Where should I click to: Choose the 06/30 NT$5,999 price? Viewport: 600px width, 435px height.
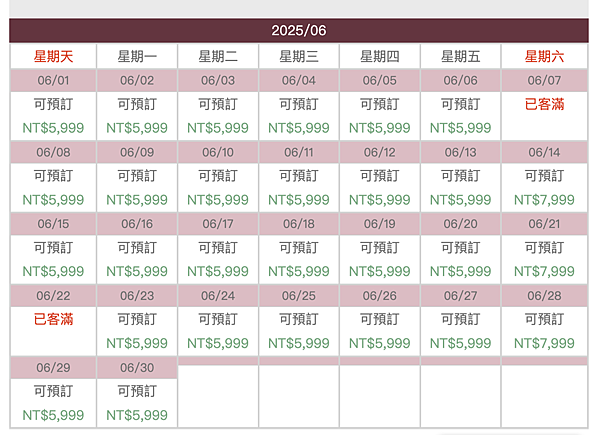(x=137, y=415)
